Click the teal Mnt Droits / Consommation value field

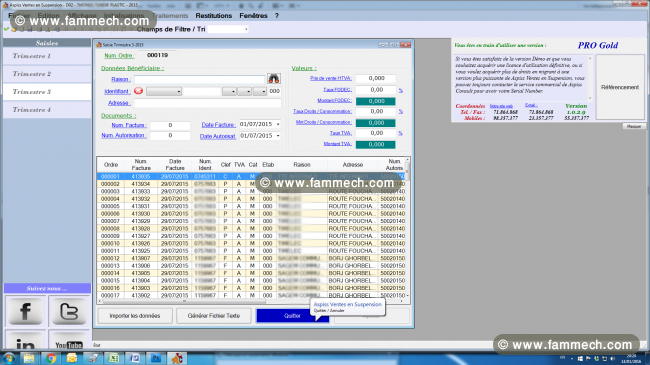376,123
